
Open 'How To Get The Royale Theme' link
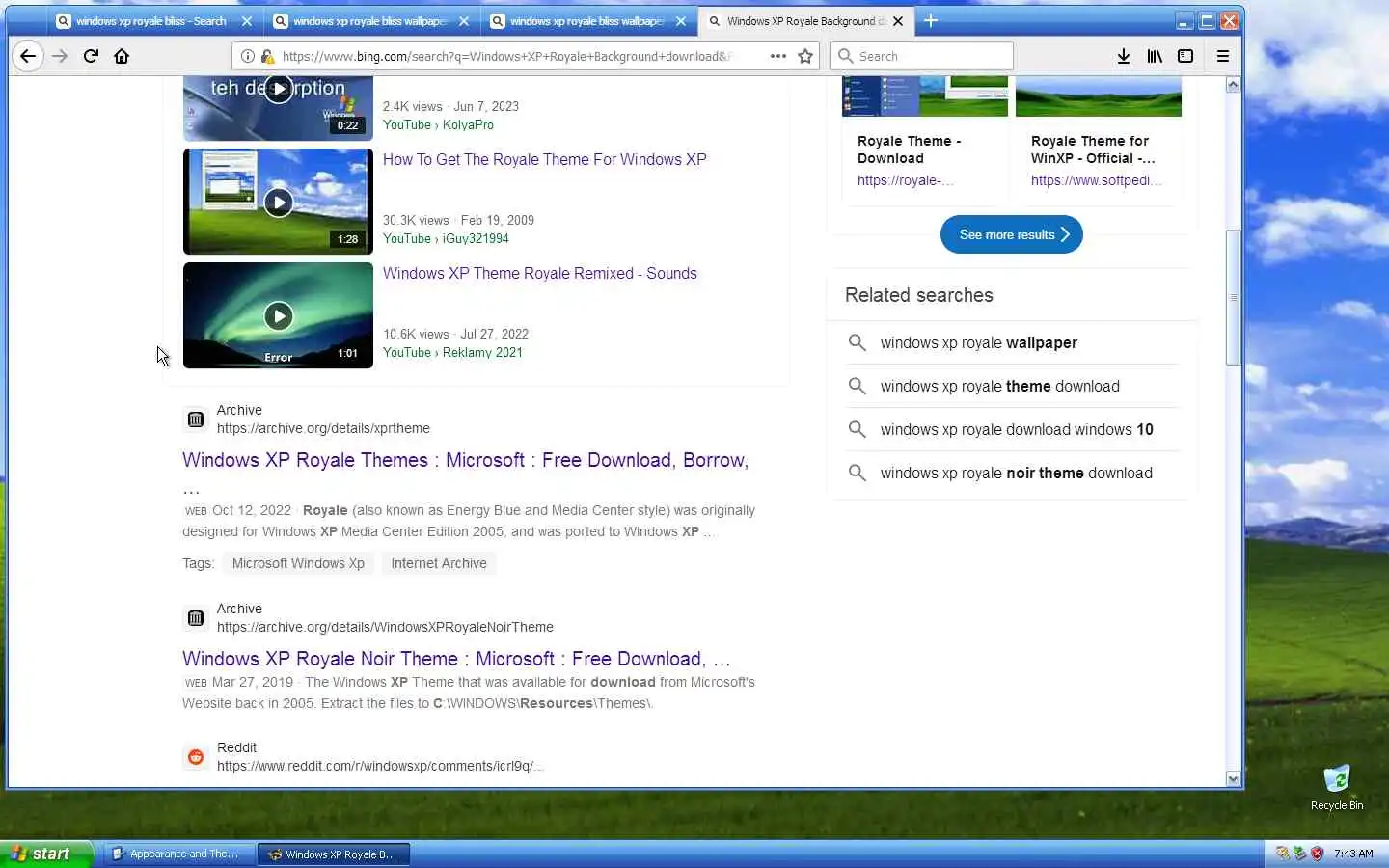pos(544,159)
